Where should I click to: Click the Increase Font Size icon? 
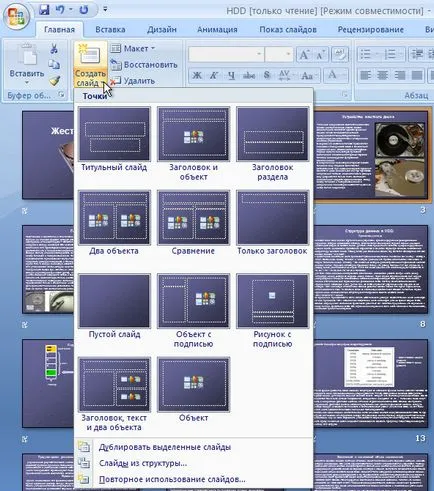pos(304,55)
